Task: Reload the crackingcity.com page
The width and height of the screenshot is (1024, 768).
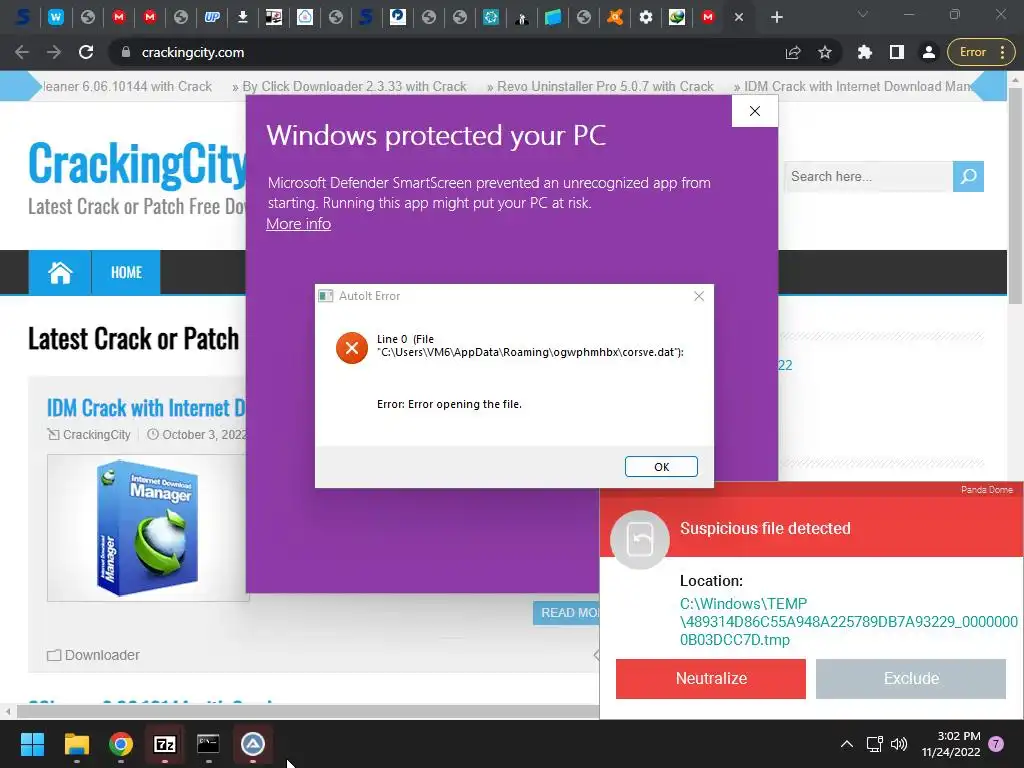Action: pos(86,52)
